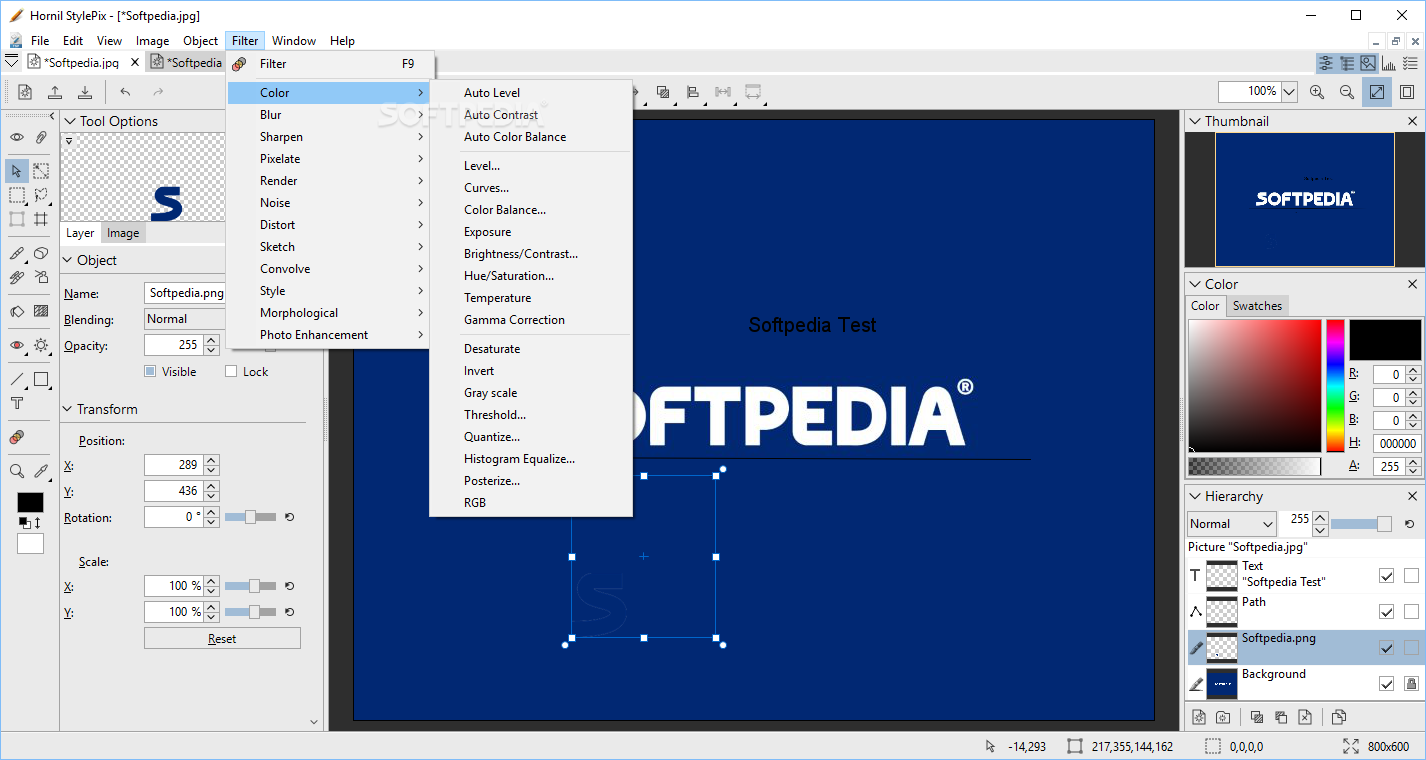Screen dimensions: 1426x760
Task: Hide the Text "Softpedia Test" layer
Action: click(1386, 576)
